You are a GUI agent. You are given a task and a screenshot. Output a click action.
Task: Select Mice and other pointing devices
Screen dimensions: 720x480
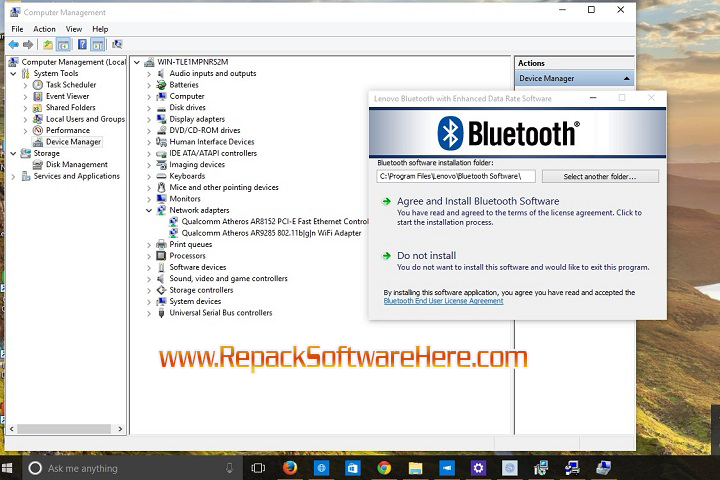[224, 187]
